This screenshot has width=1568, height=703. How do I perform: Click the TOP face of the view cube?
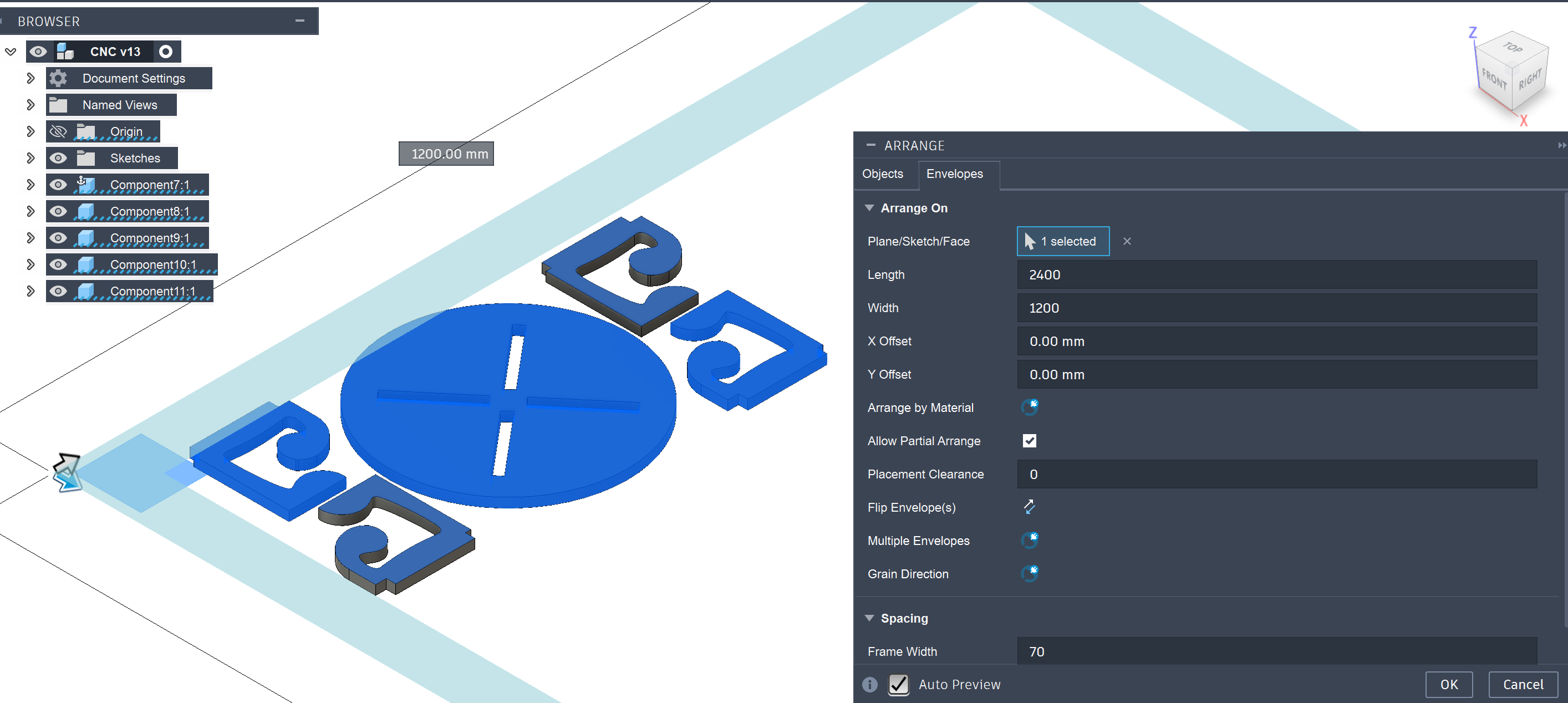(x=1512, y=48)
